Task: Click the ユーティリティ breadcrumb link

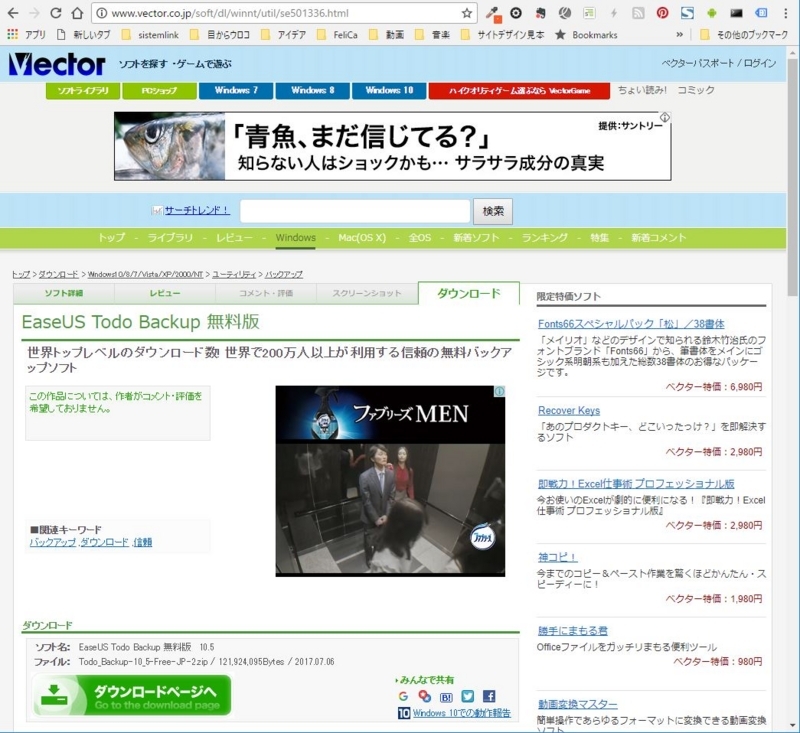Action: [234, 274]
